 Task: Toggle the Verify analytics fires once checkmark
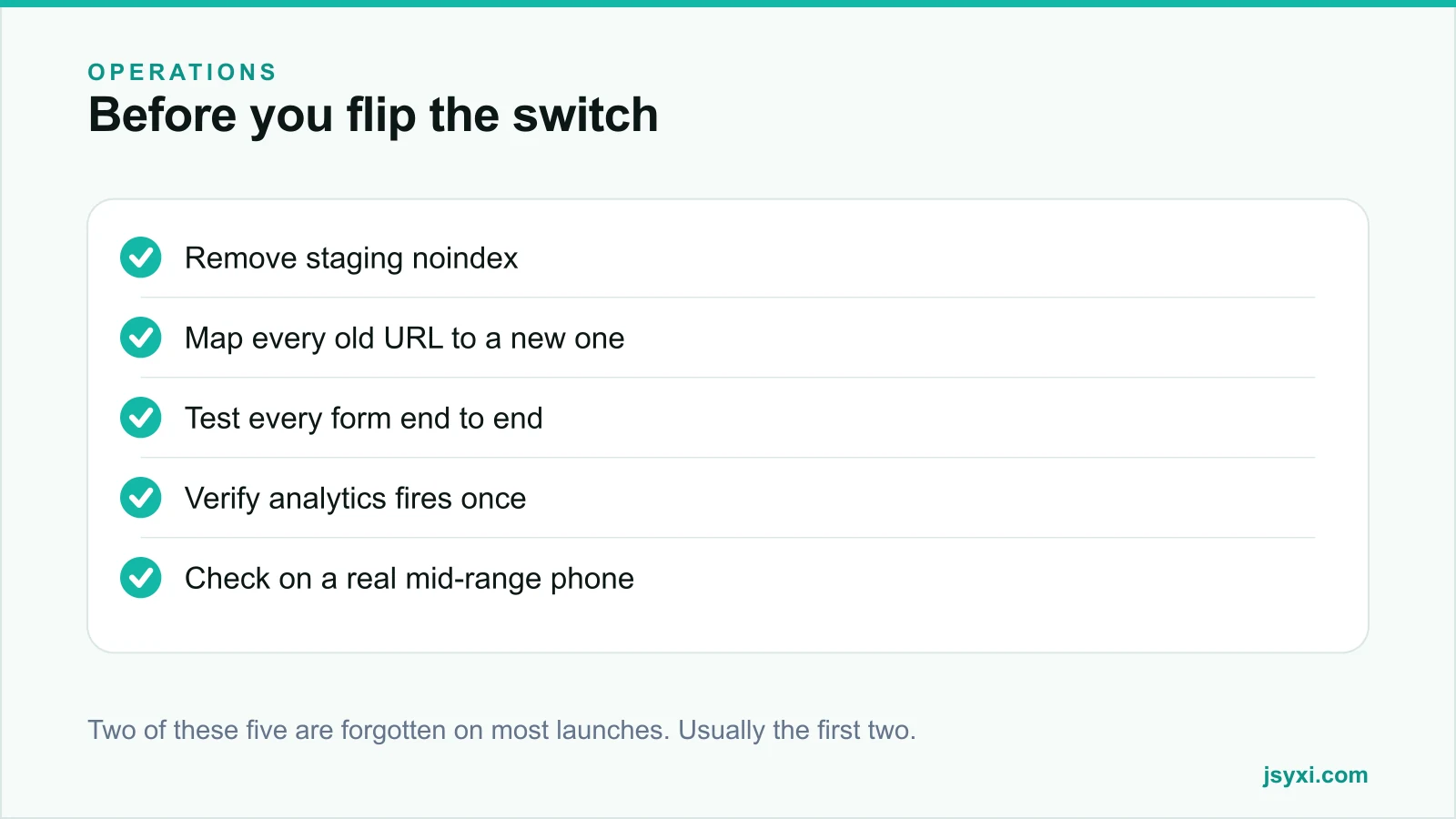point(141,498)
